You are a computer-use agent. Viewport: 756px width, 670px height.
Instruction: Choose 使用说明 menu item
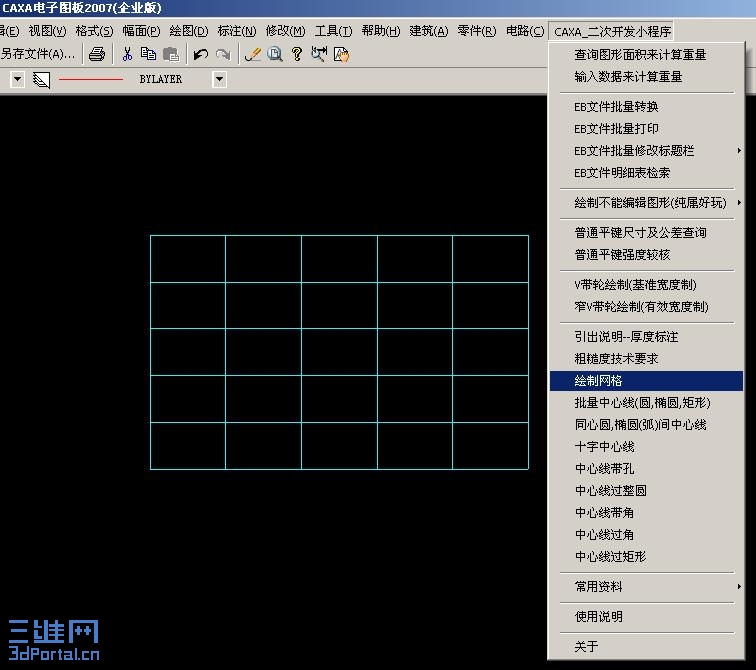coord(646,616)
